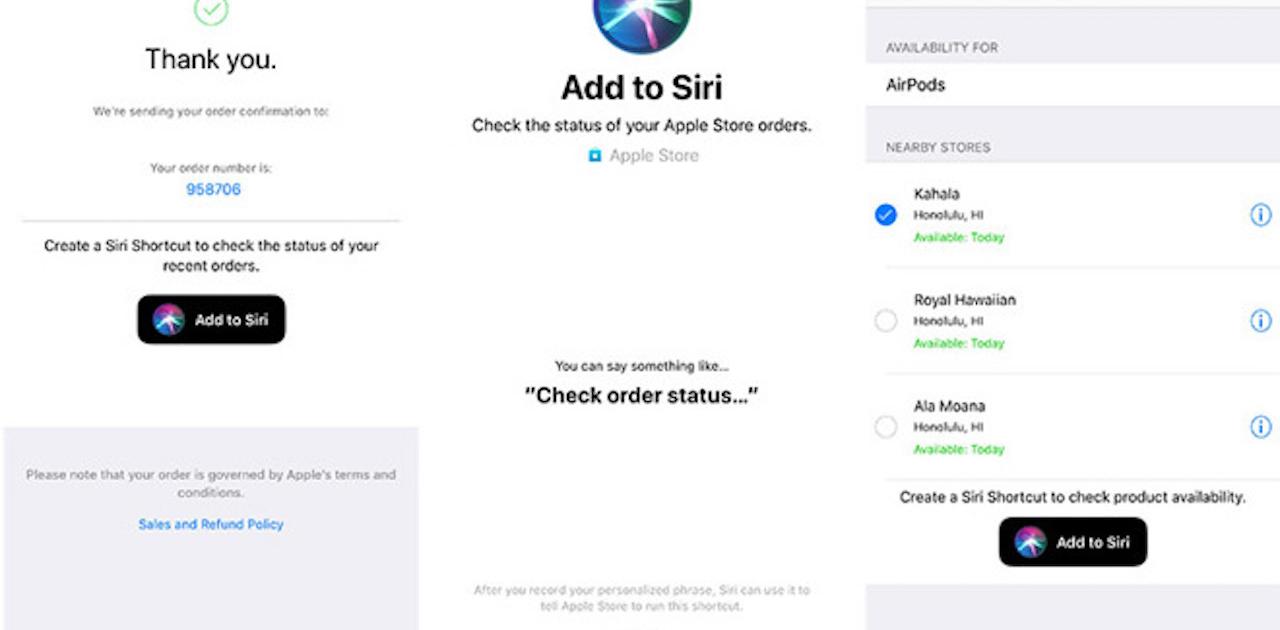1280x630 pixels.
Task: Click the large Siri orb icon
Action: (x=642, y=18)
